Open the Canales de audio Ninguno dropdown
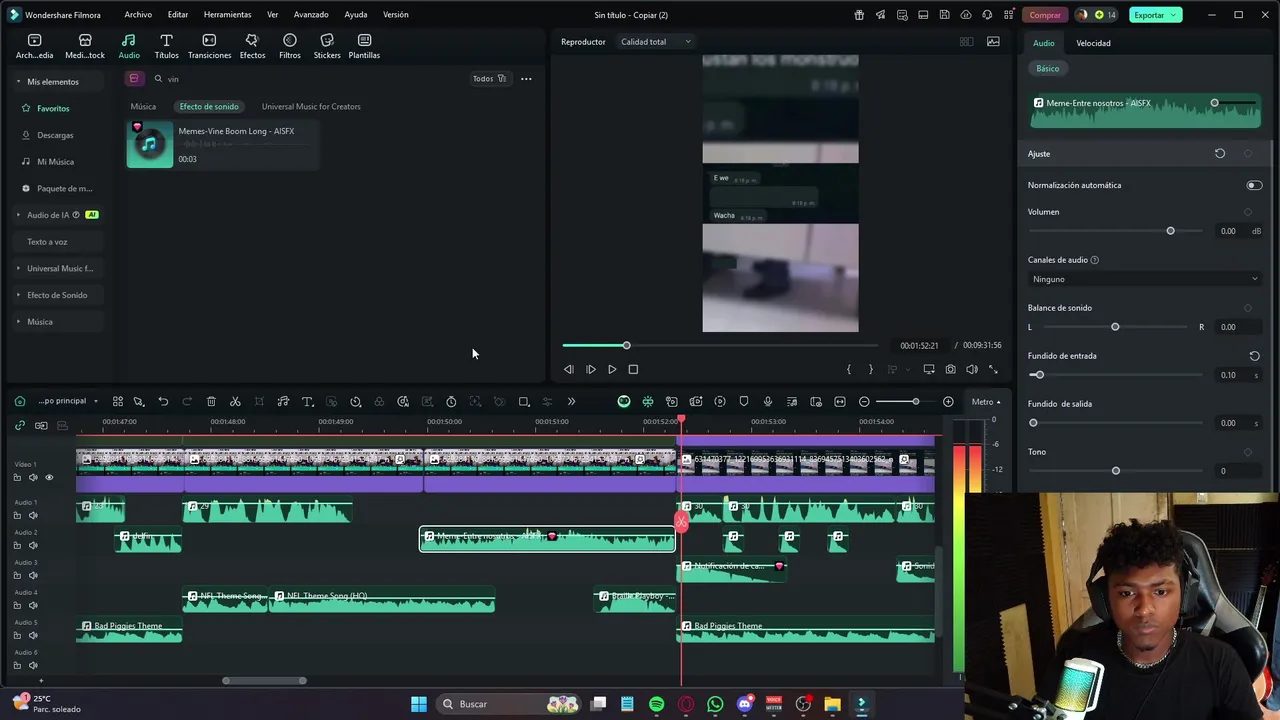The height and width of the screenshot is (720, 1280). [x=1145, y=279]
